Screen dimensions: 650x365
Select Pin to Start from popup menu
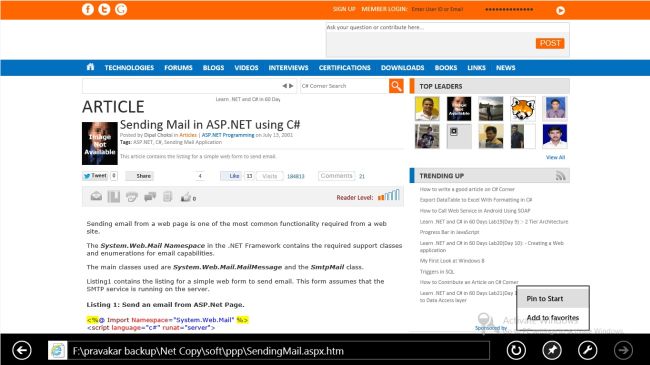click(x=553, y=298)
